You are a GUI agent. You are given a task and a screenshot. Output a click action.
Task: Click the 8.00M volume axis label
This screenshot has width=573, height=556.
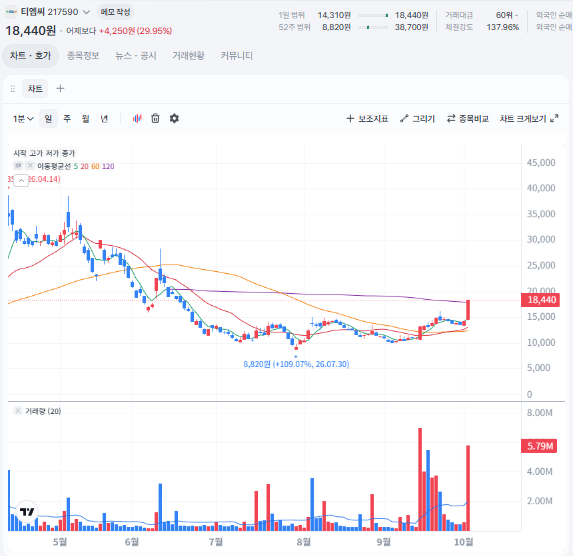(540, 413)
